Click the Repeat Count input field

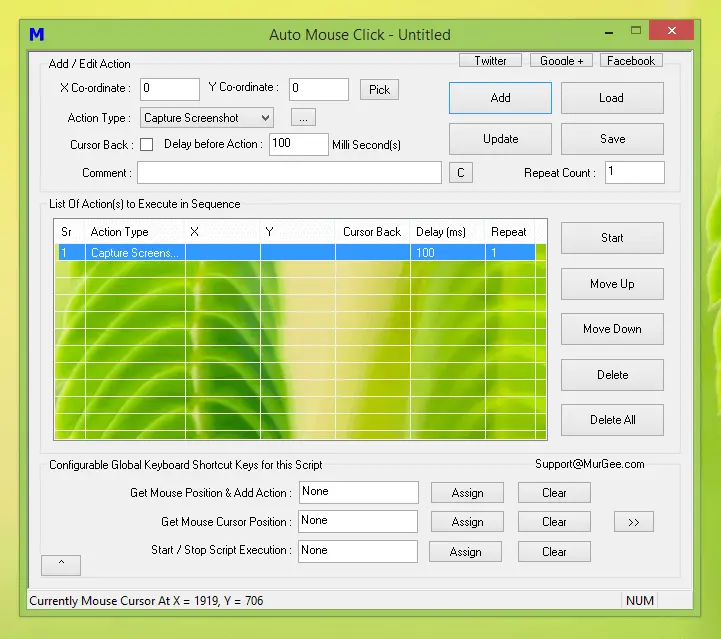[634, 172]
